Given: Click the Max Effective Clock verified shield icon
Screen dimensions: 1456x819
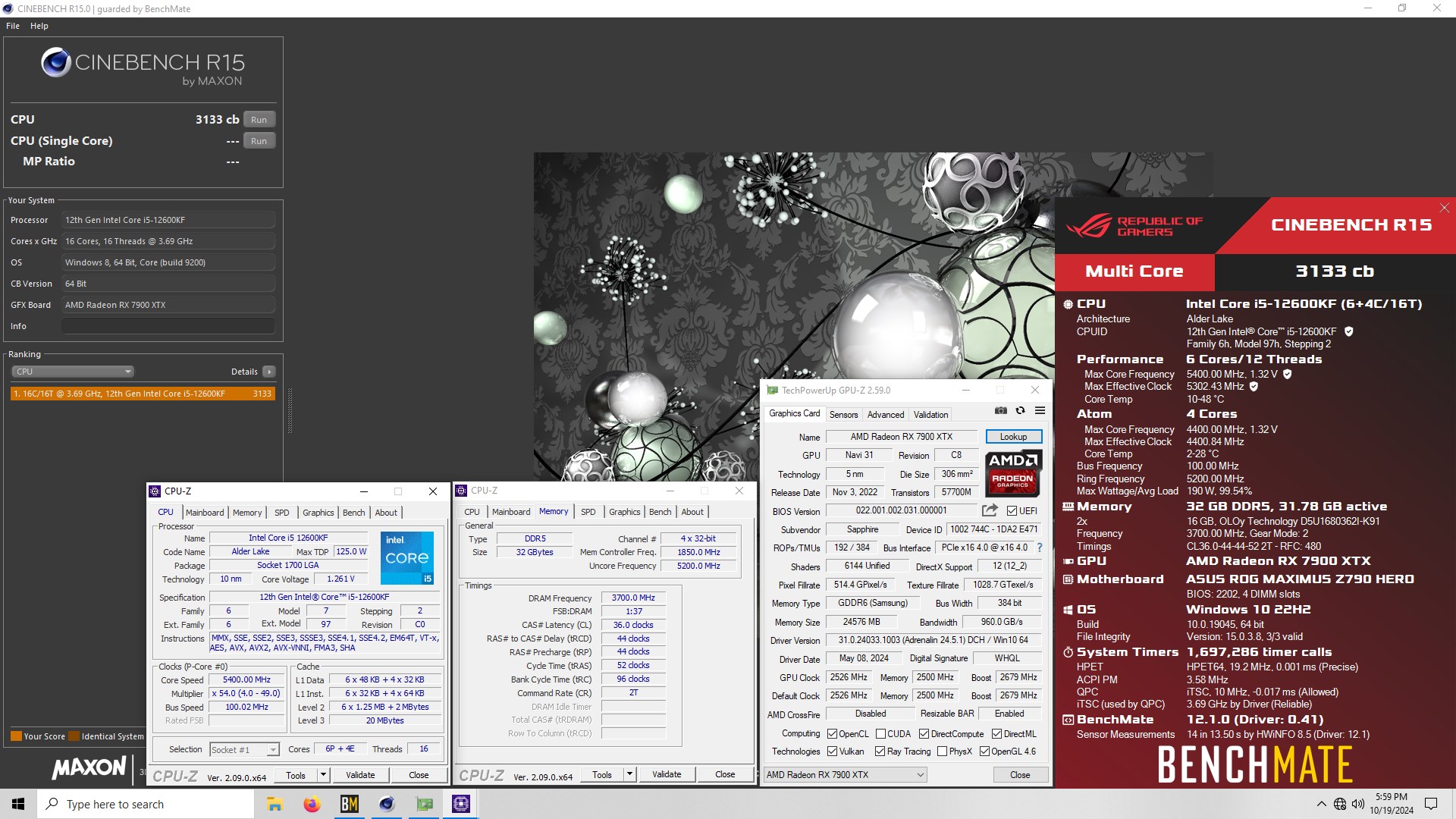Looking at the screenshot, I should (x=1254, y=387).
